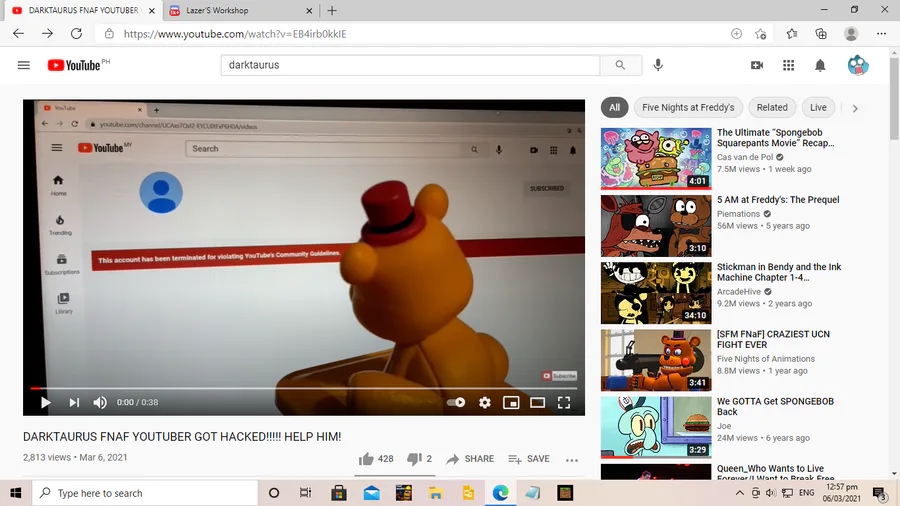
Task: Switch to the Lazer'S Workshop tab
Action: [240, 10]
